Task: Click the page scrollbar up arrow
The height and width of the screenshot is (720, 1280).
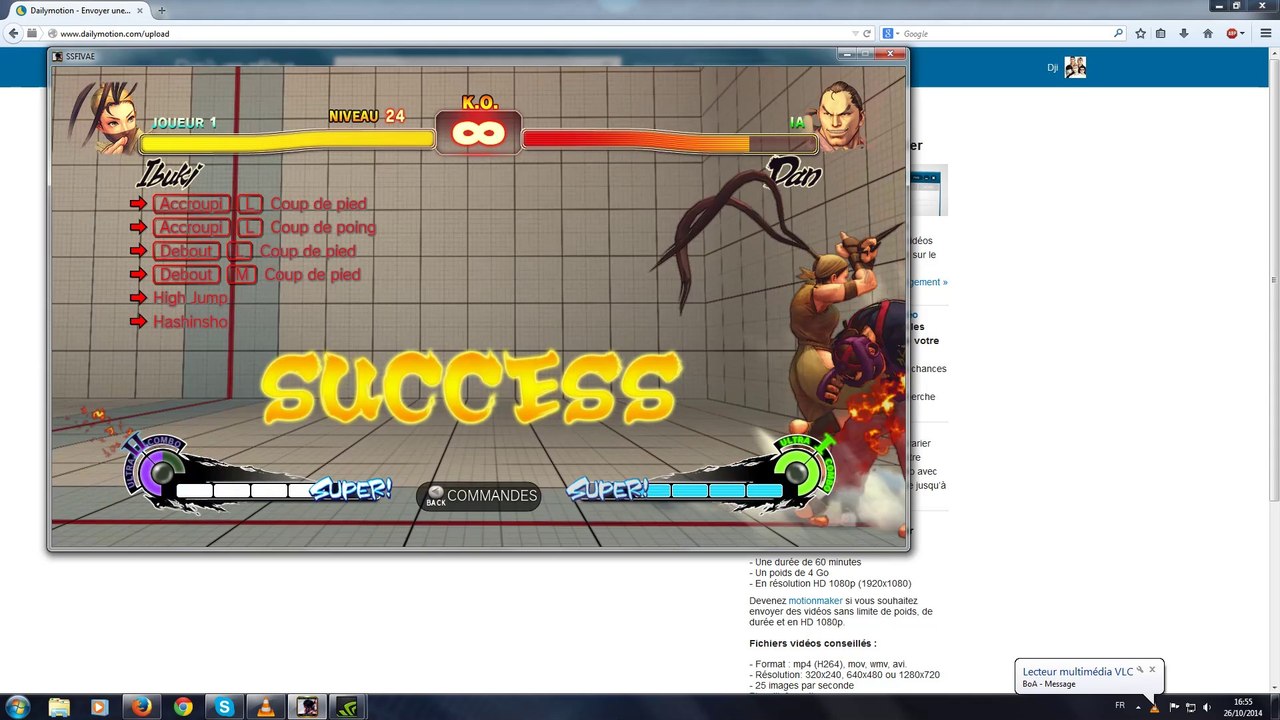Action: [1272, 54]
